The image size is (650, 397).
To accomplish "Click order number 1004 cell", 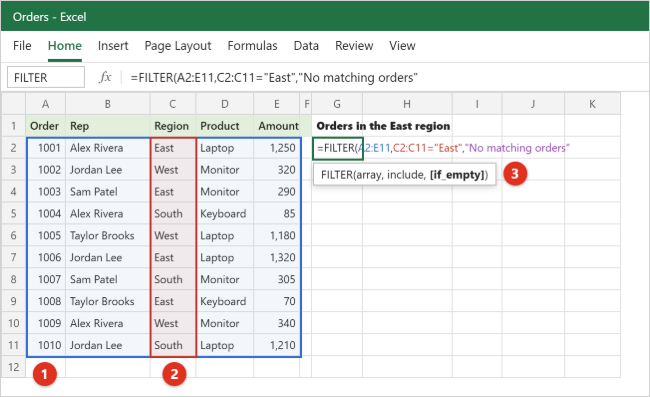I will click(x=45, y=213).
